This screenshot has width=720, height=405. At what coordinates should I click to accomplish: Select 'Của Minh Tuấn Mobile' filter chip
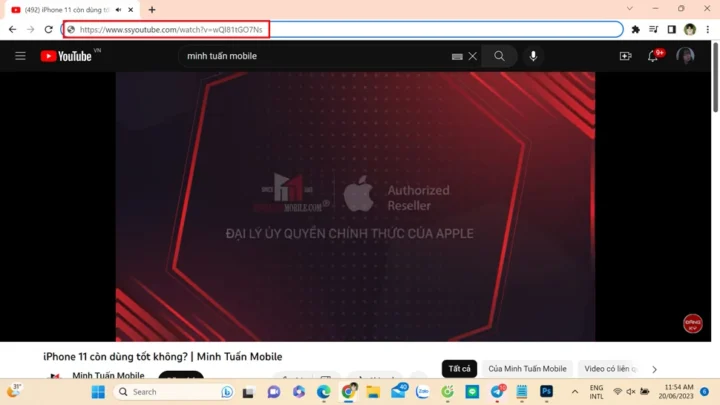527,369
